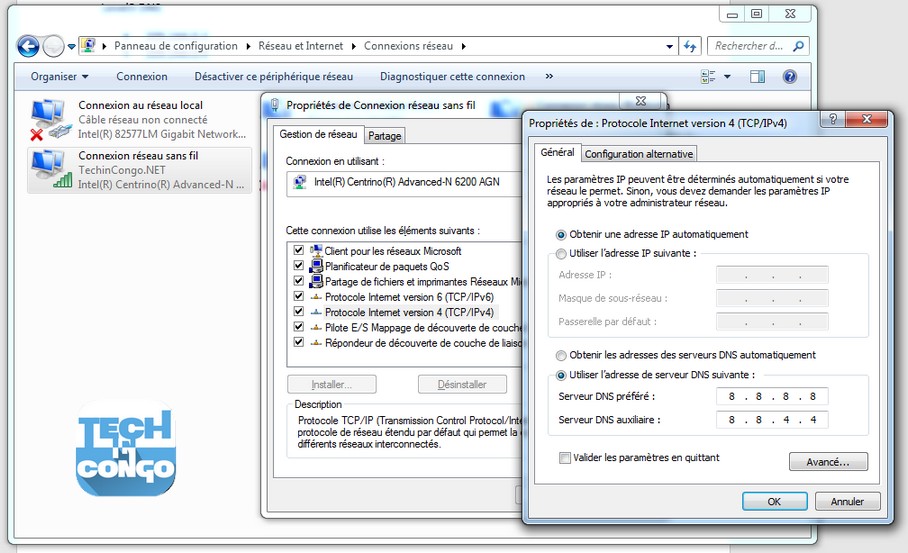
Task: Click Client pour les réseaux Microsoft icon
Action: click(x=316, y=251)
